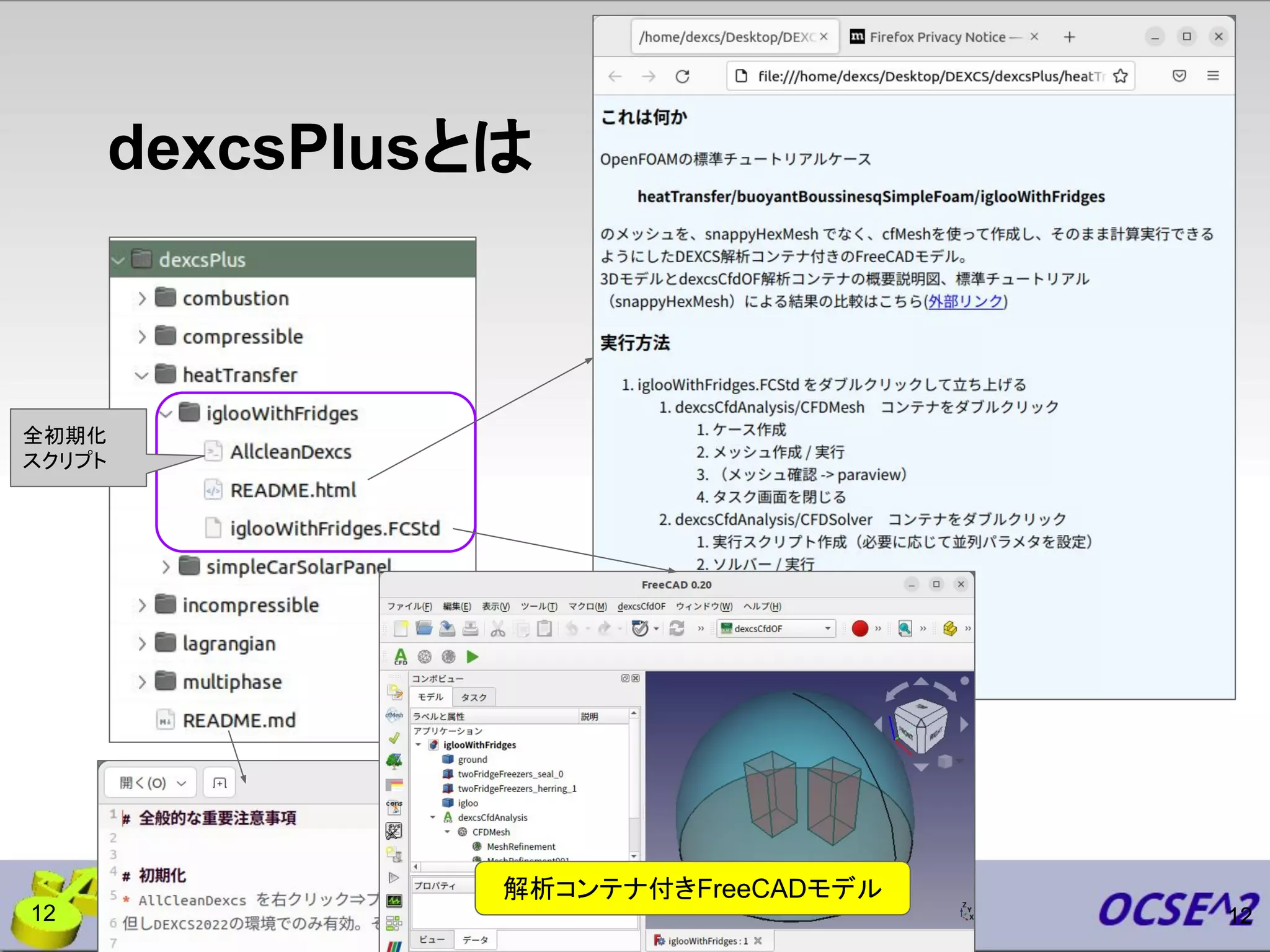The height and width of the screenshot is (952, 1270).
Task: Click the gray play triangle side icon
Action: [394, 878]
